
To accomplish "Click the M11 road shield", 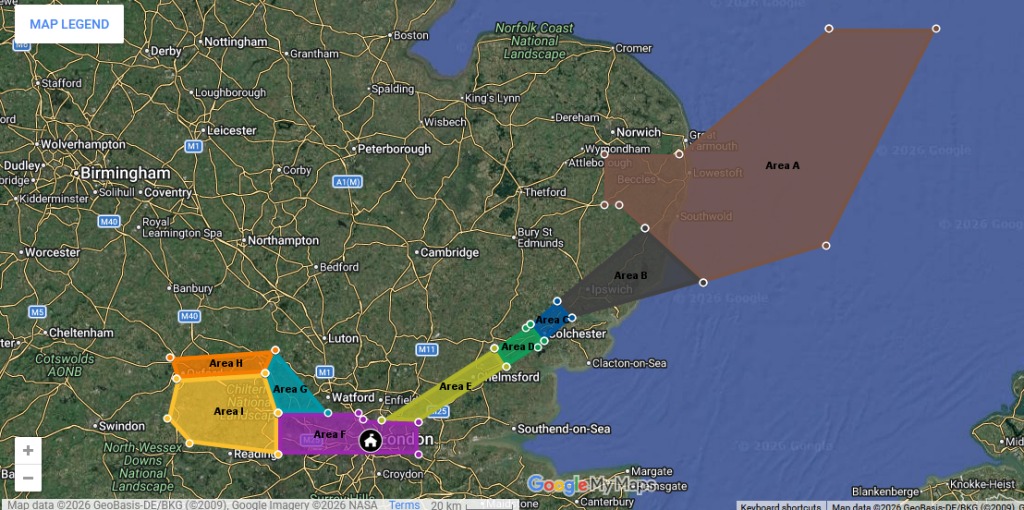I will (x=428, y=349).
